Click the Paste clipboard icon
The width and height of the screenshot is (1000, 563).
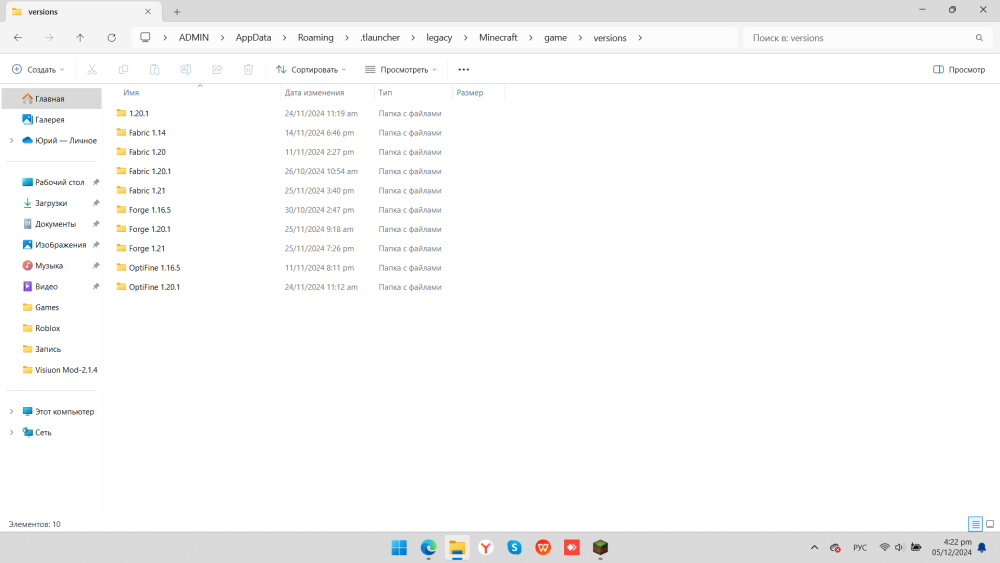[154, 69]
